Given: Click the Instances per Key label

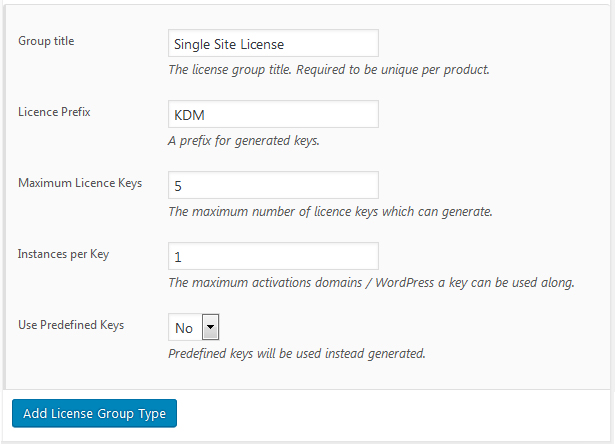Looking at the screenshot, I should click(x=63, y=254).
